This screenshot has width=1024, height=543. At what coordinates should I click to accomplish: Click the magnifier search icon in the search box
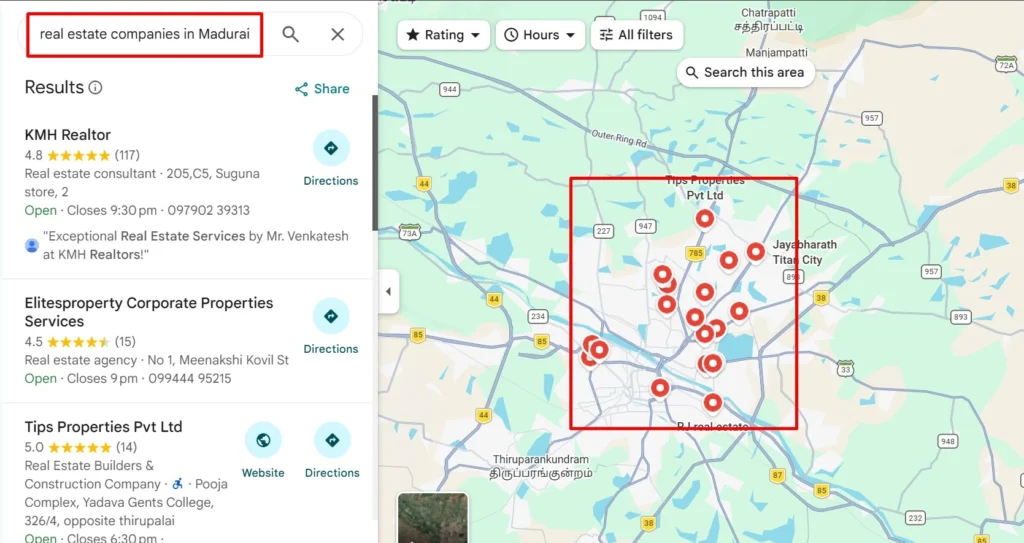coord(291,34)
